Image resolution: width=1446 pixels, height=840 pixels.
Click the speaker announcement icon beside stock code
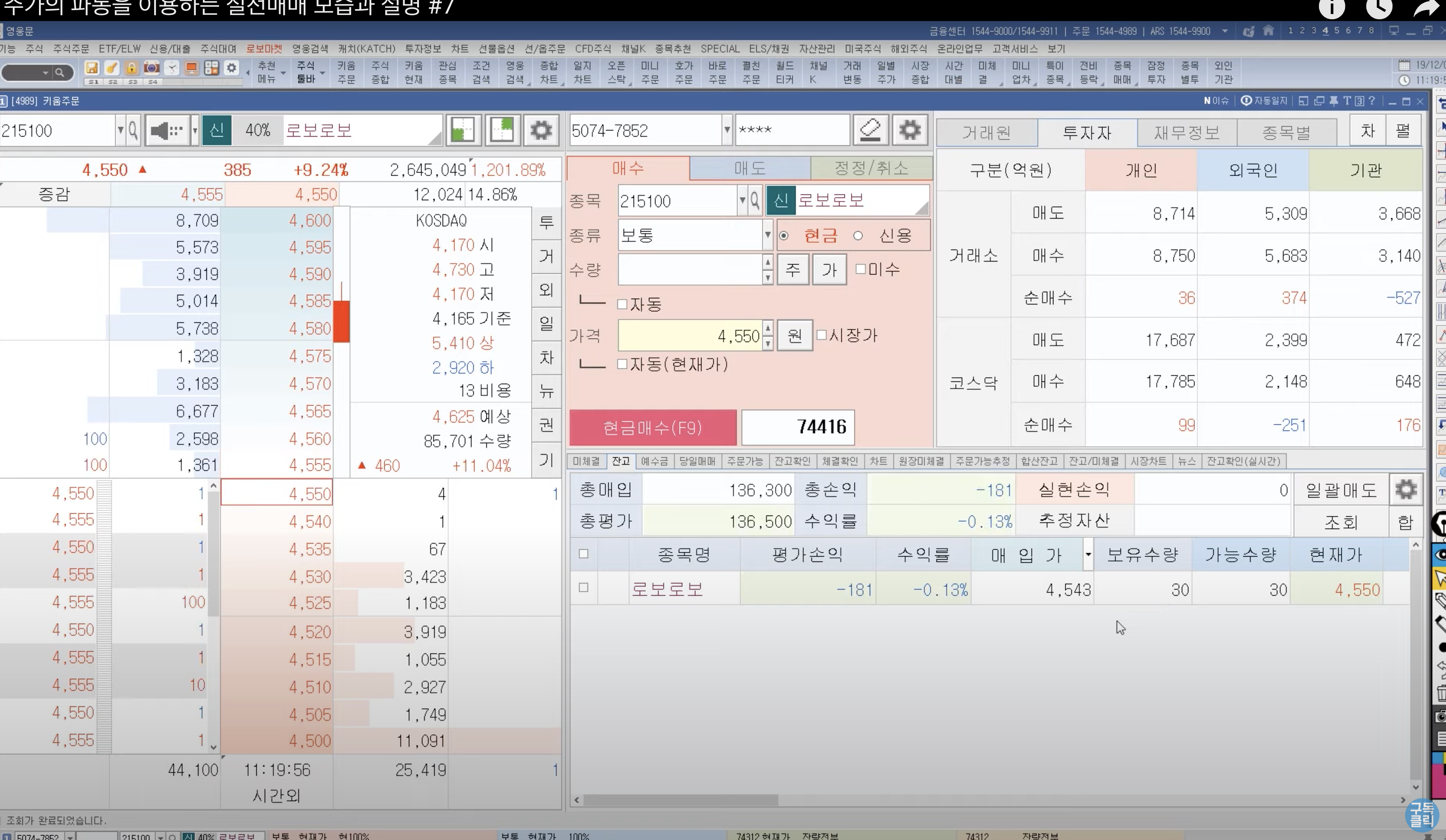pyautogui.click(x=167, y=131)
